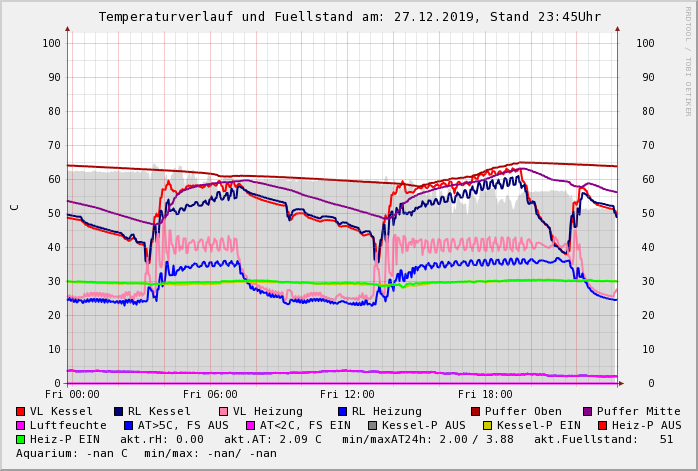This screenshot has height=471, width=698.
Task: Click the 'Fri 12:00' time axis label
Action: (347, 394)
